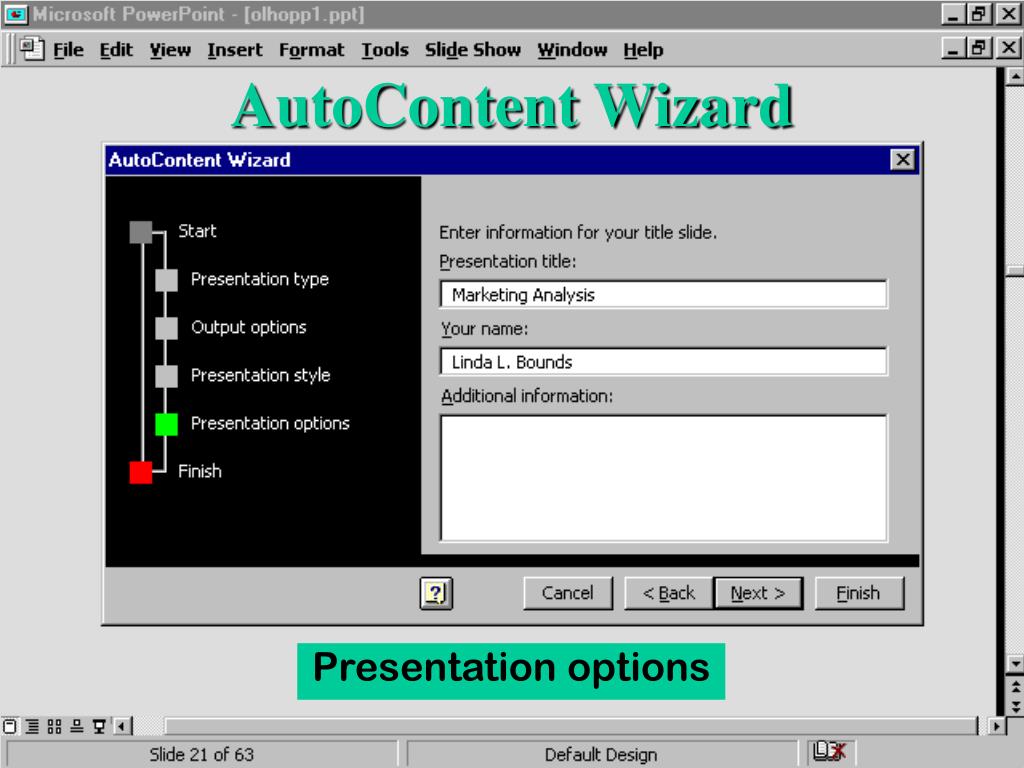Switch to Normal view icon in bottom-left
The image size is (1024, 768).
click(x=10, y=726)
